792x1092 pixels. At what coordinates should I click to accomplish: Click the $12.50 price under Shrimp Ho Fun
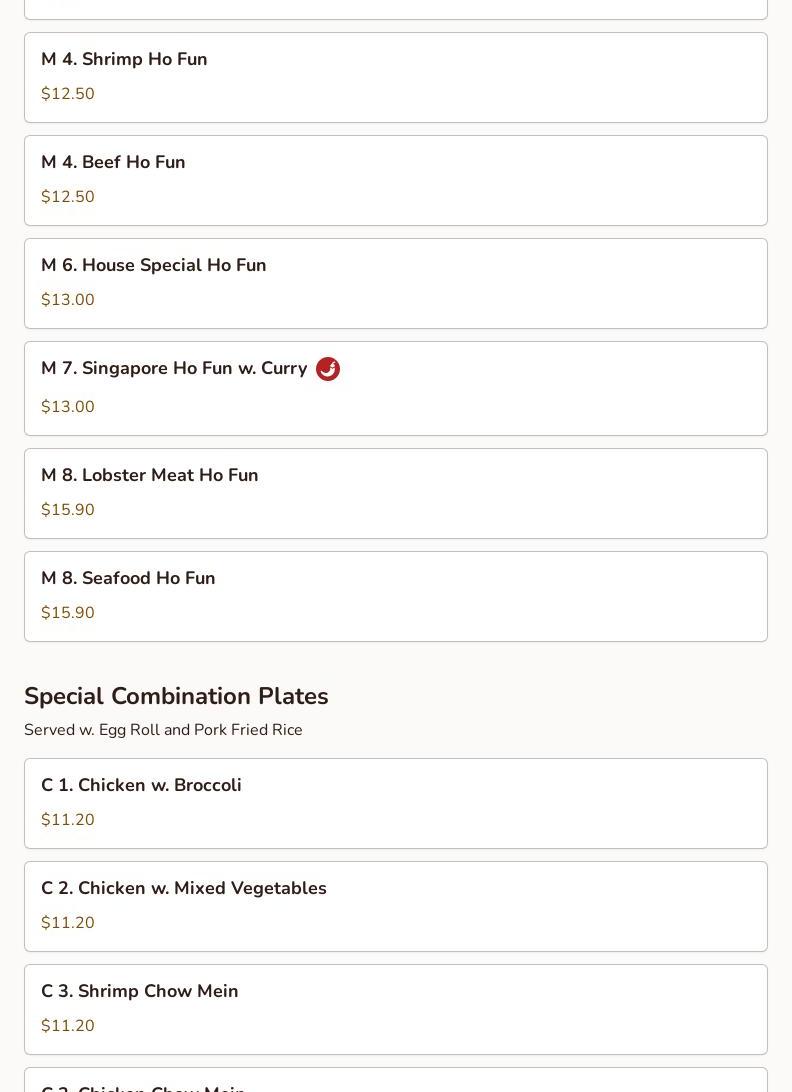point(68,94)
